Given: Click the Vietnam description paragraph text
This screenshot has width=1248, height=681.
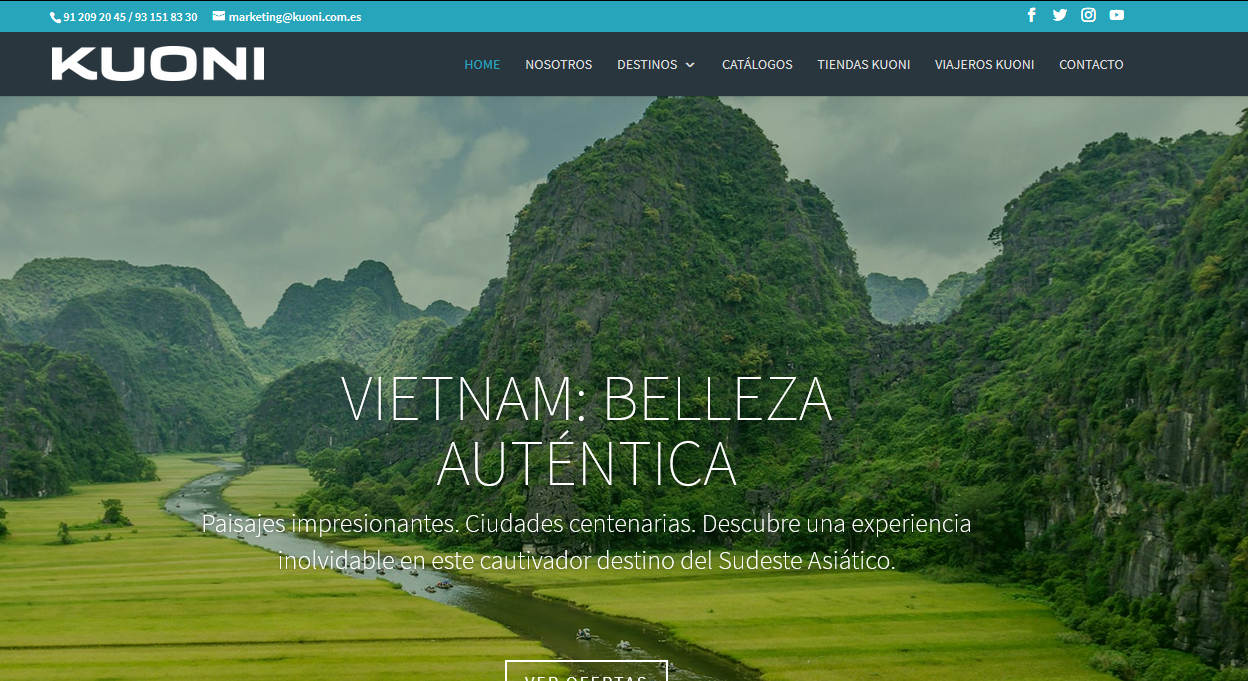Looking at the screenshot, I should tap(587, 542).
